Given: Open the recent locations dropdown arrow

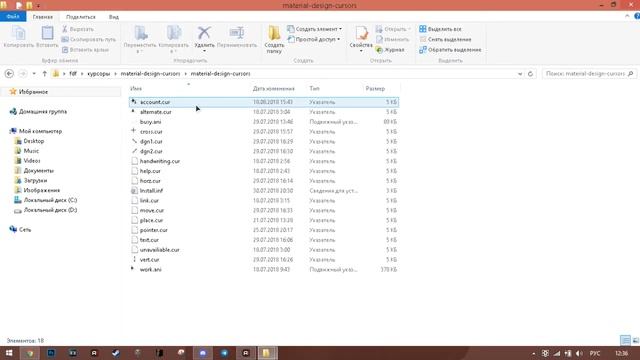Looking at the screenshot, I should click(34, 74).
